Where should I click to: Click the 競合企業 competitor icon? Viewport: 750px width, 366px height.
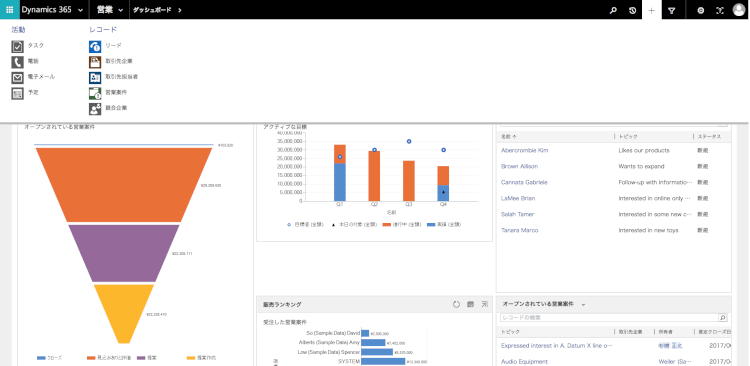95,109
